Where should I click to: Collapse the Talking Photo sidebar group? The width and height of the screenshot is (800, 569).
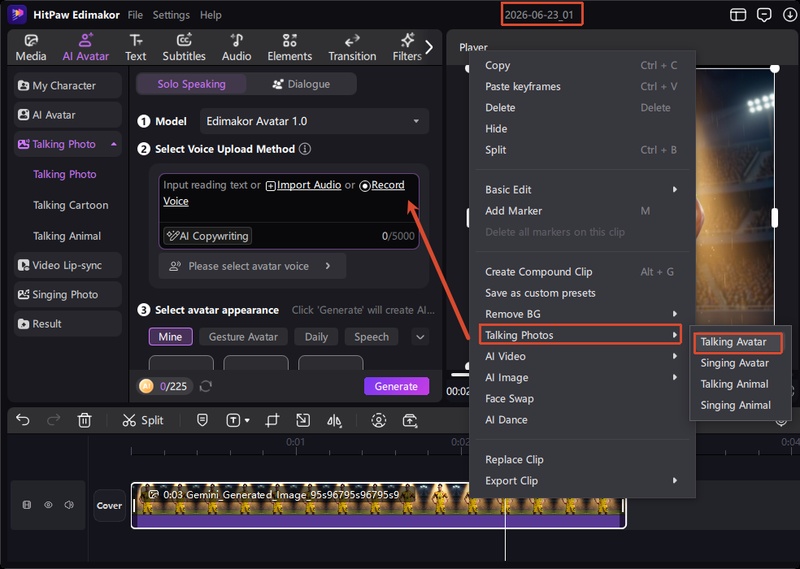113,144
